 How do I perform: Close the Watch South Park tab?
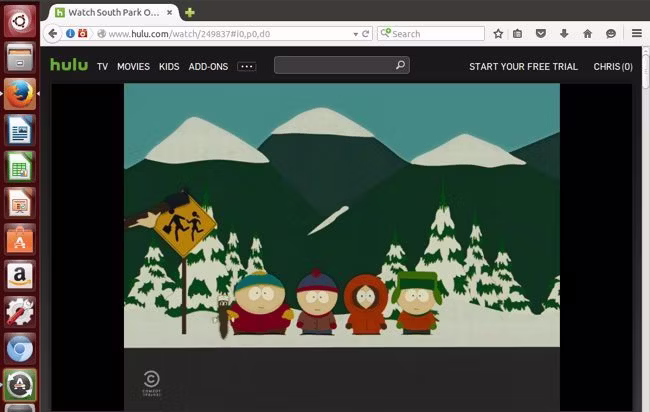170,12
